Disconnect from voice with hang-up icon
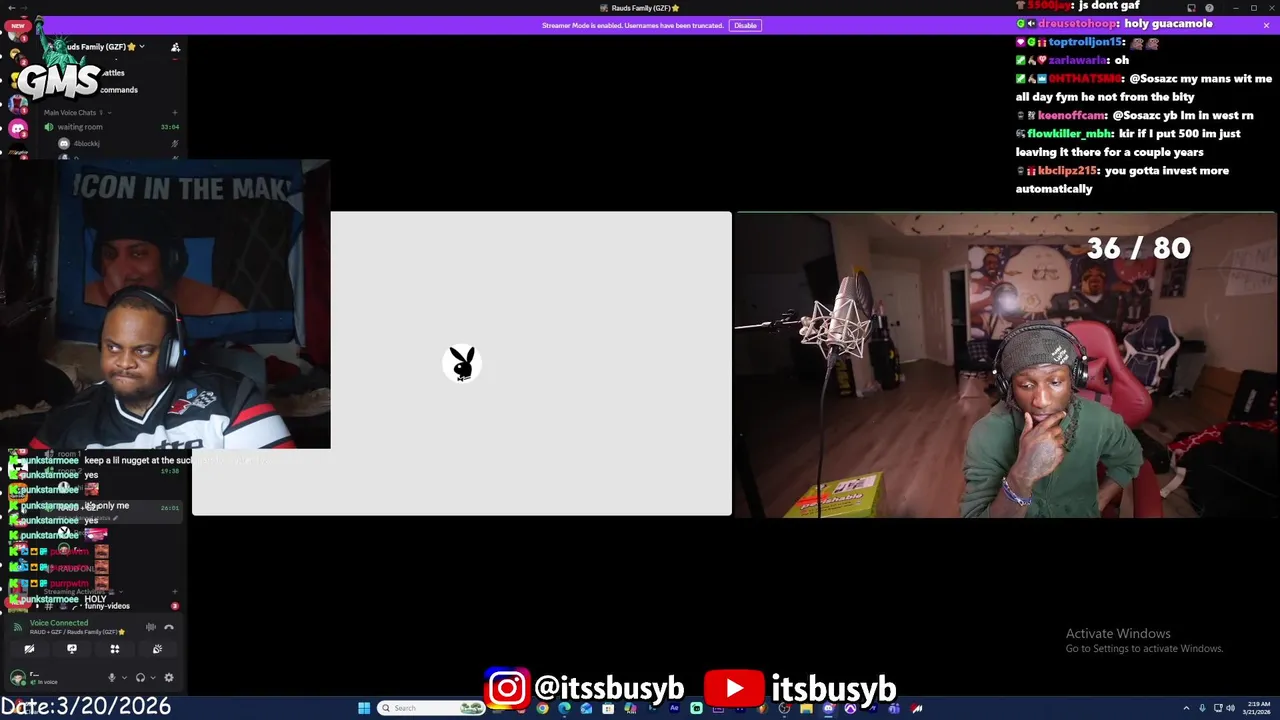1280x720 pixels. (x=169, y=627)
